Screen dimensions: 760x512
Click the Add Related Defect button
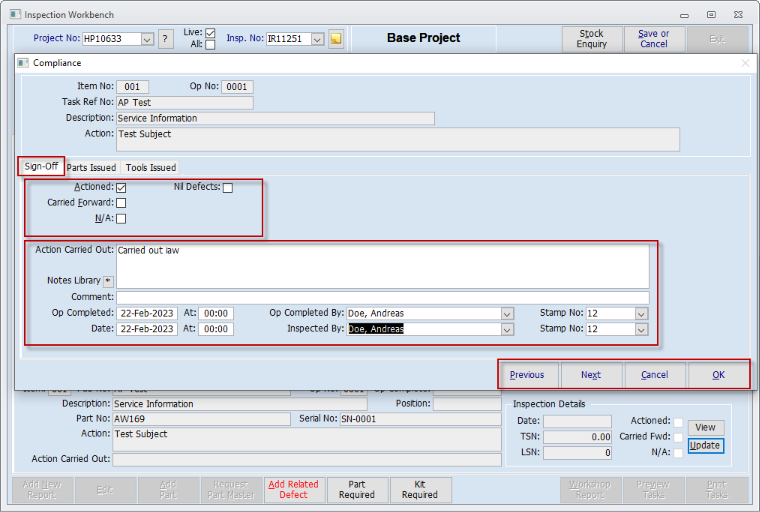coord(293,489)
